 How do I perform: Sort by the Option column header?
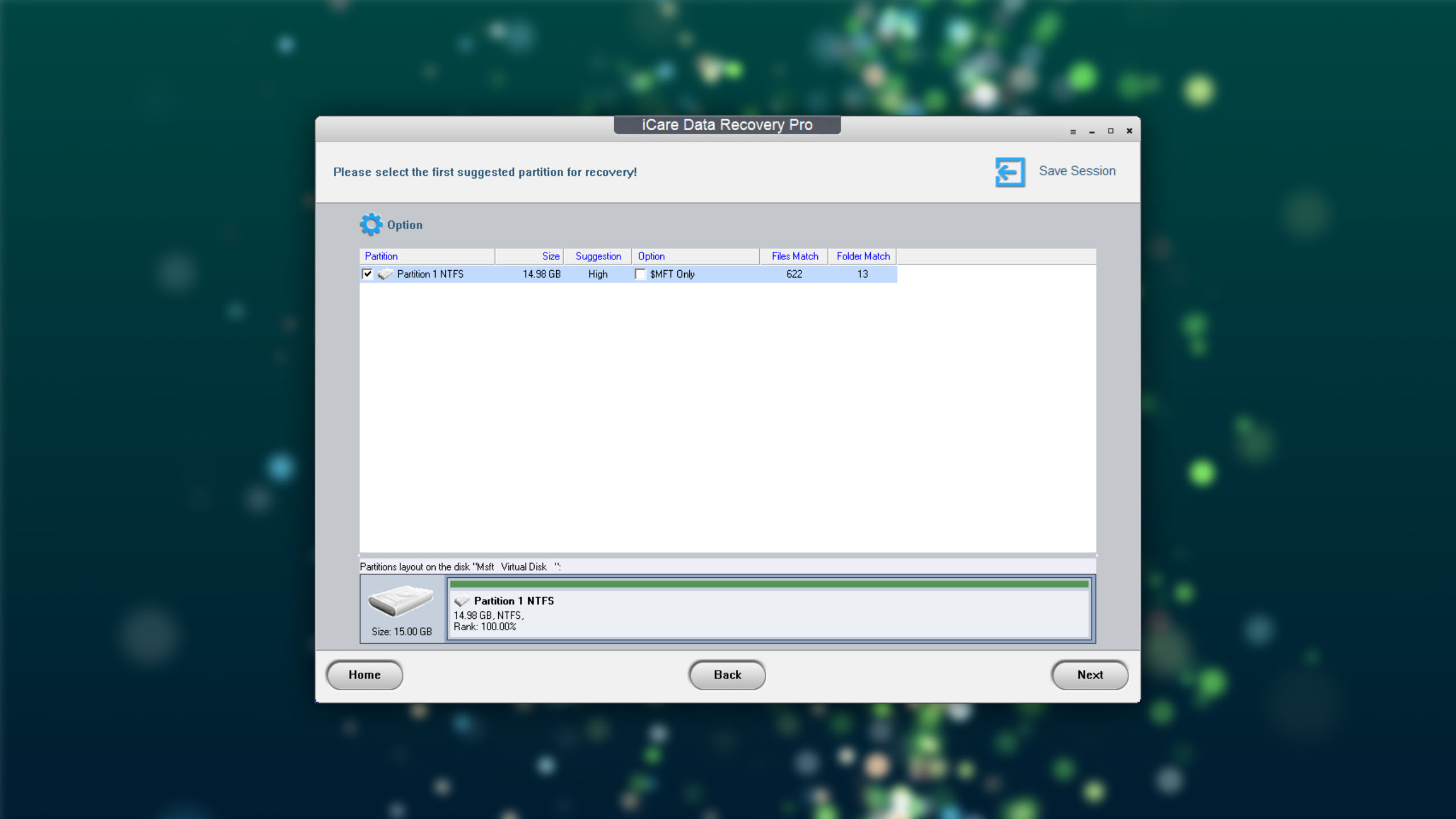696,257
